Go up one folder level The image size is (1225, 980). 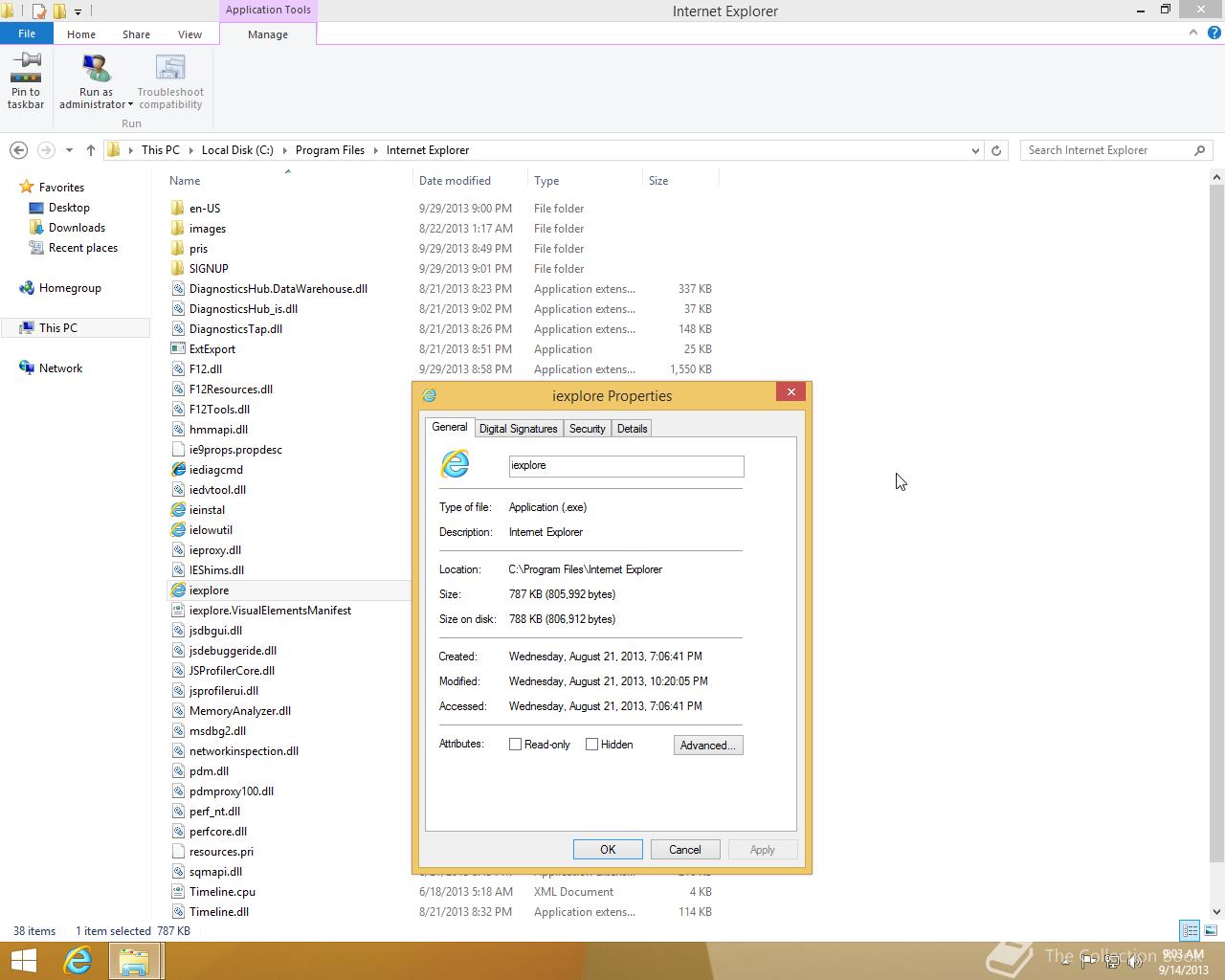[x=91, y=150]
